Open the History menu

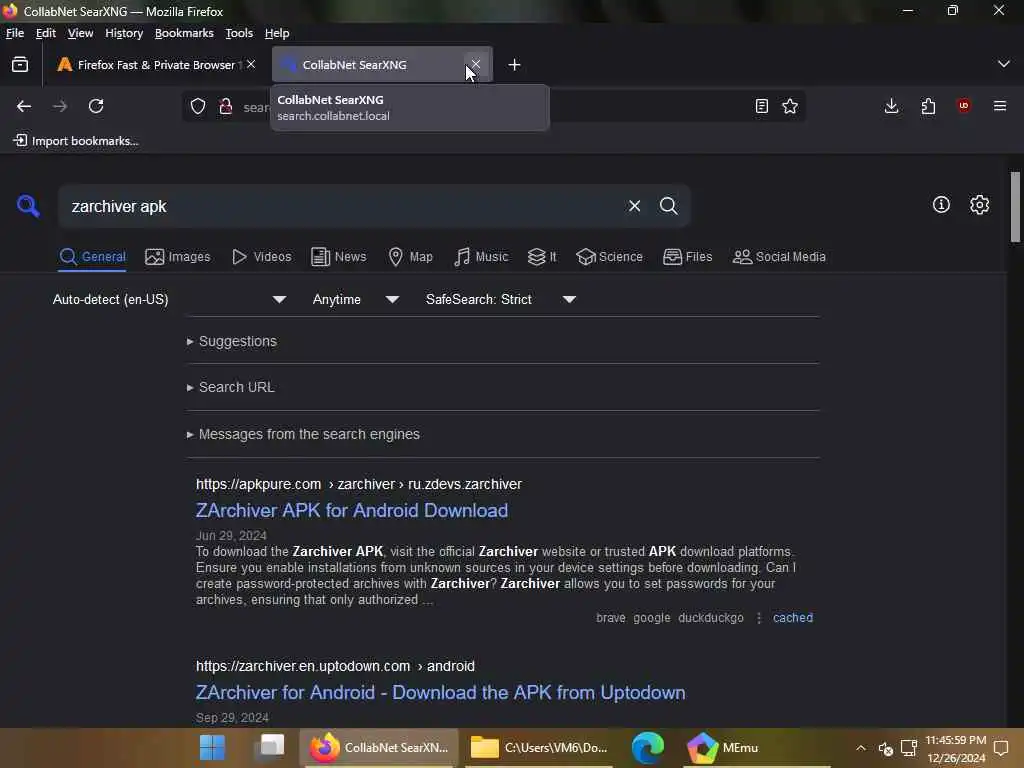[123, 33]
